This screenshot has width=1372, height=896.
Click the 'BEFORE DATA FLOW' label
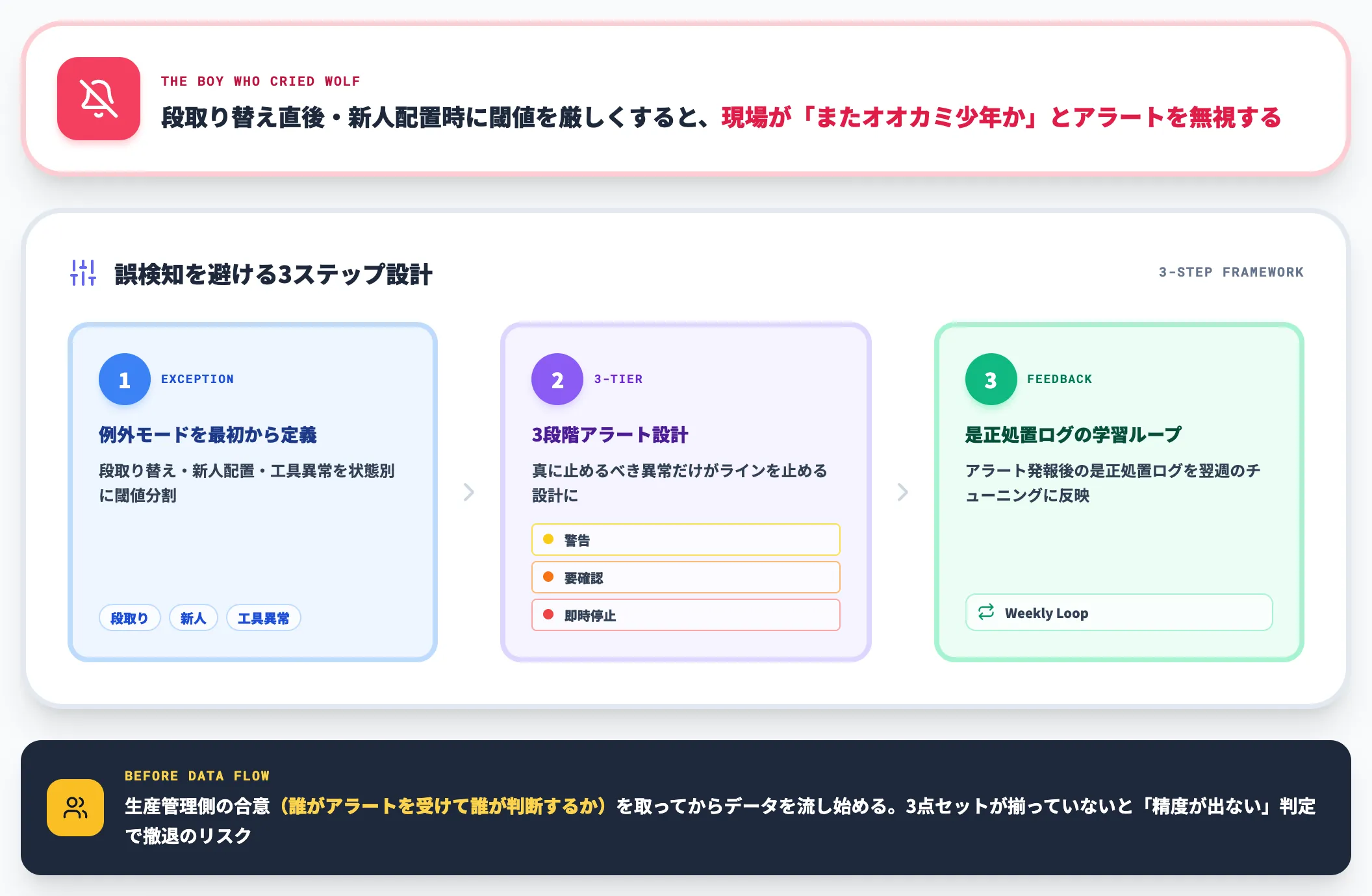point(197,776)
